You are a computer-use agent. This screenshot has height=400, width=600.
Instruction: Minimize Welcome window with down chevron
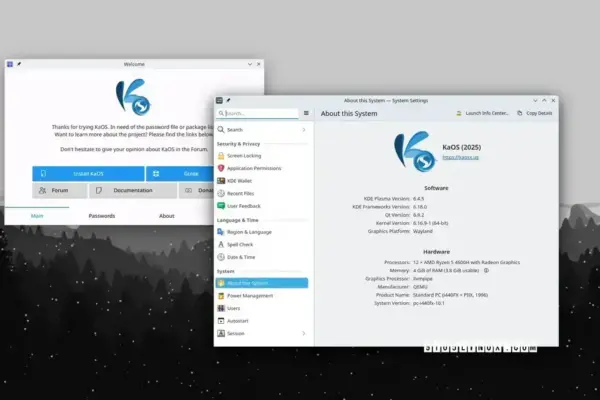click(250, 64)
